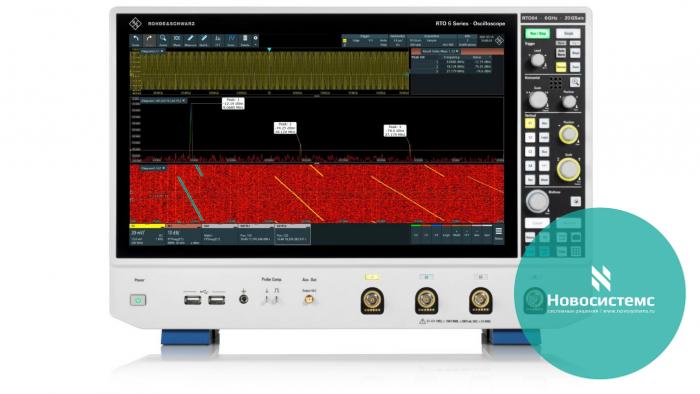Select the Zoom magnifier tool
Screen dimensions: 700x394
[x=163, y=40]
